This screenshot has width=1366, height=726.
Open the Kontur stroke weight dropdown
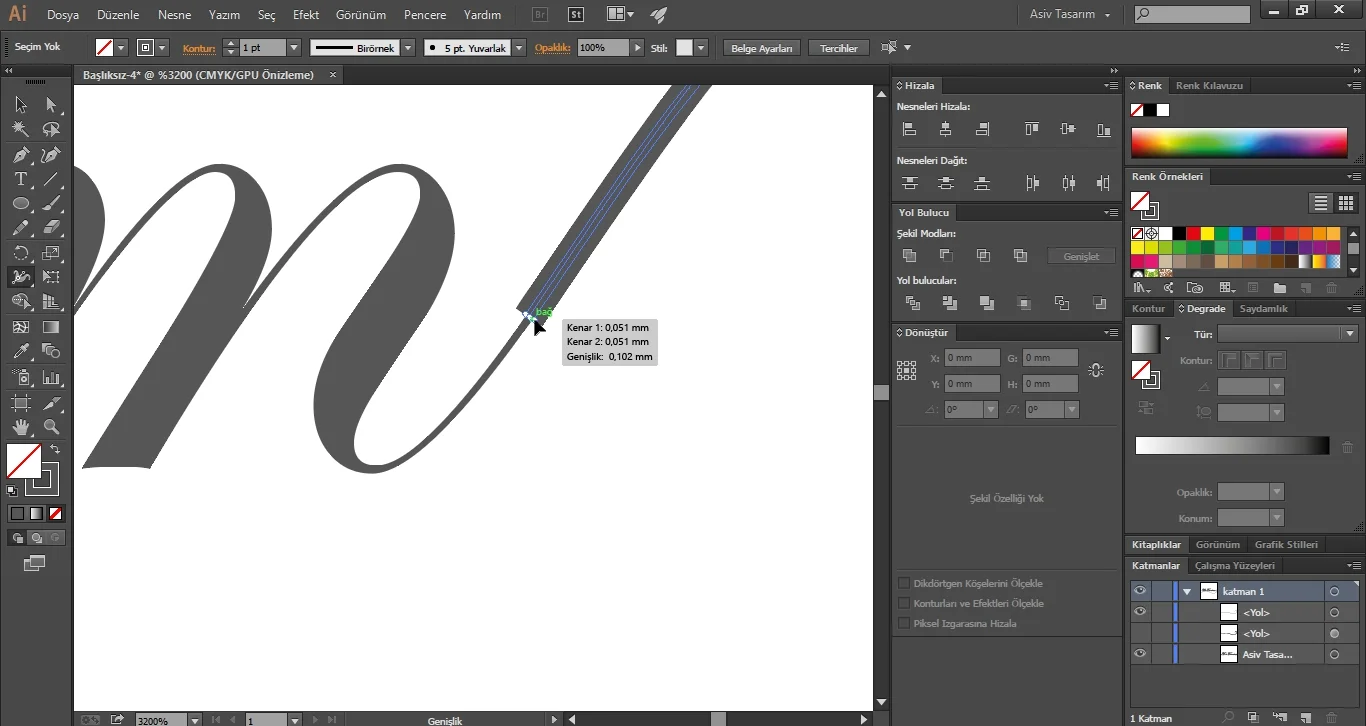tap(294, 48)
